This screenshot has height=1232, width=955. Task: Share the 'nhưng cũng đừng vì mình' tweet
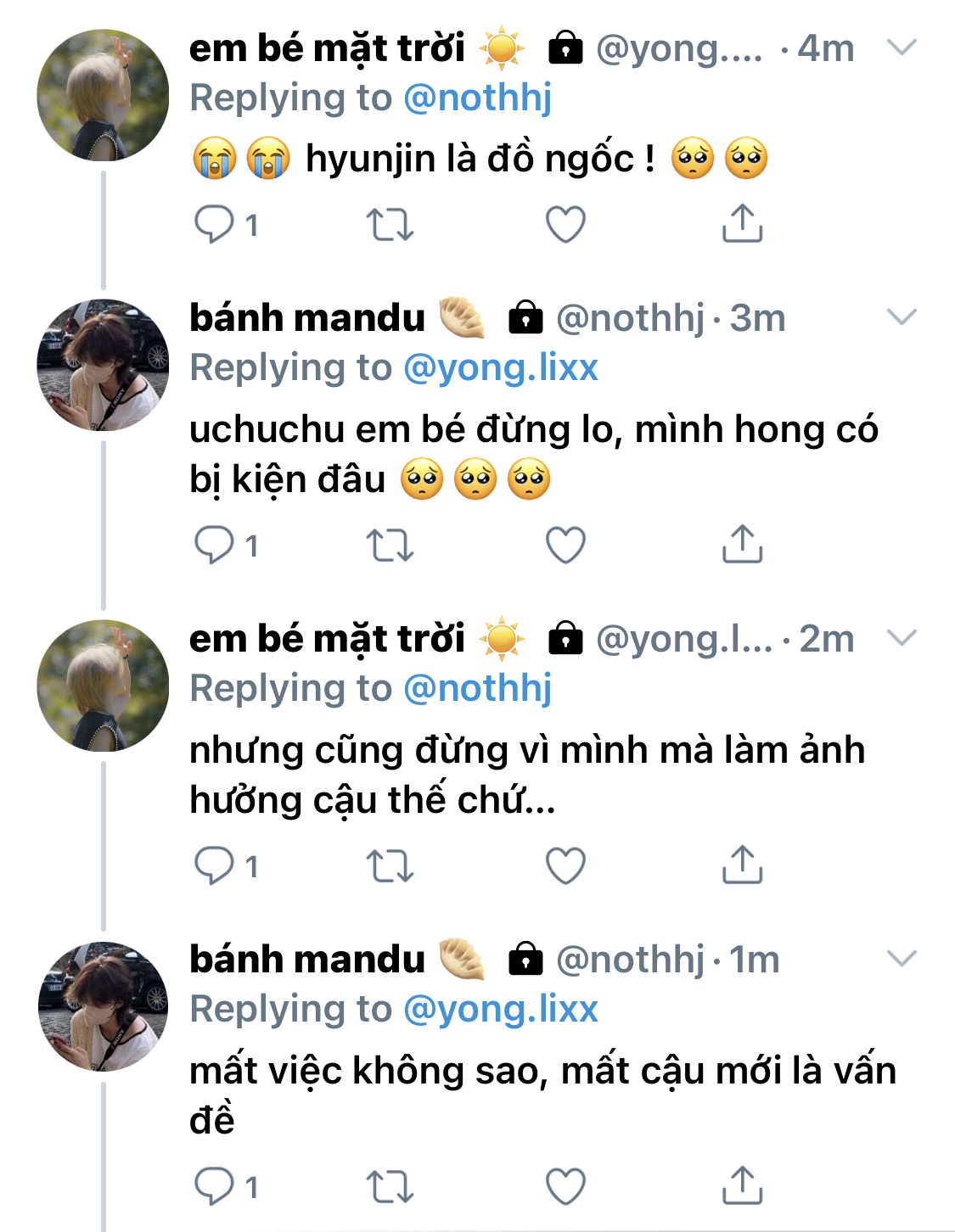coord(742,865)
